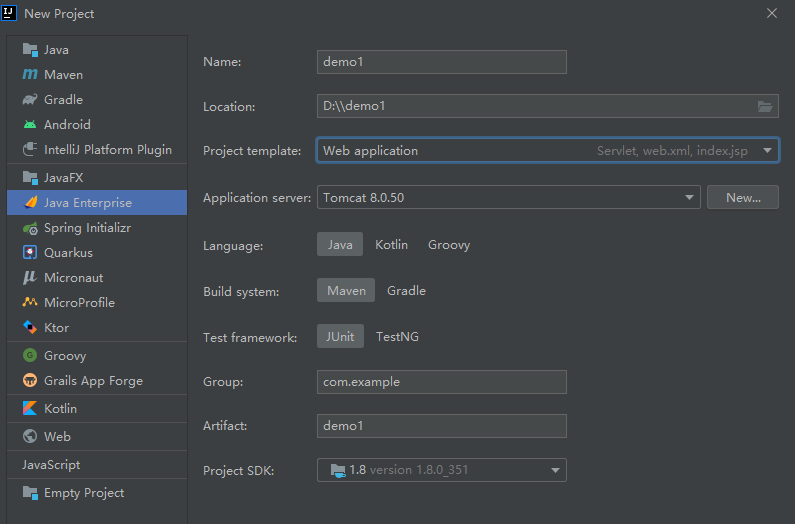This screenshot has height=524, width=795.
Task: Select JUnit test framework
Action: tap(340, 336)
